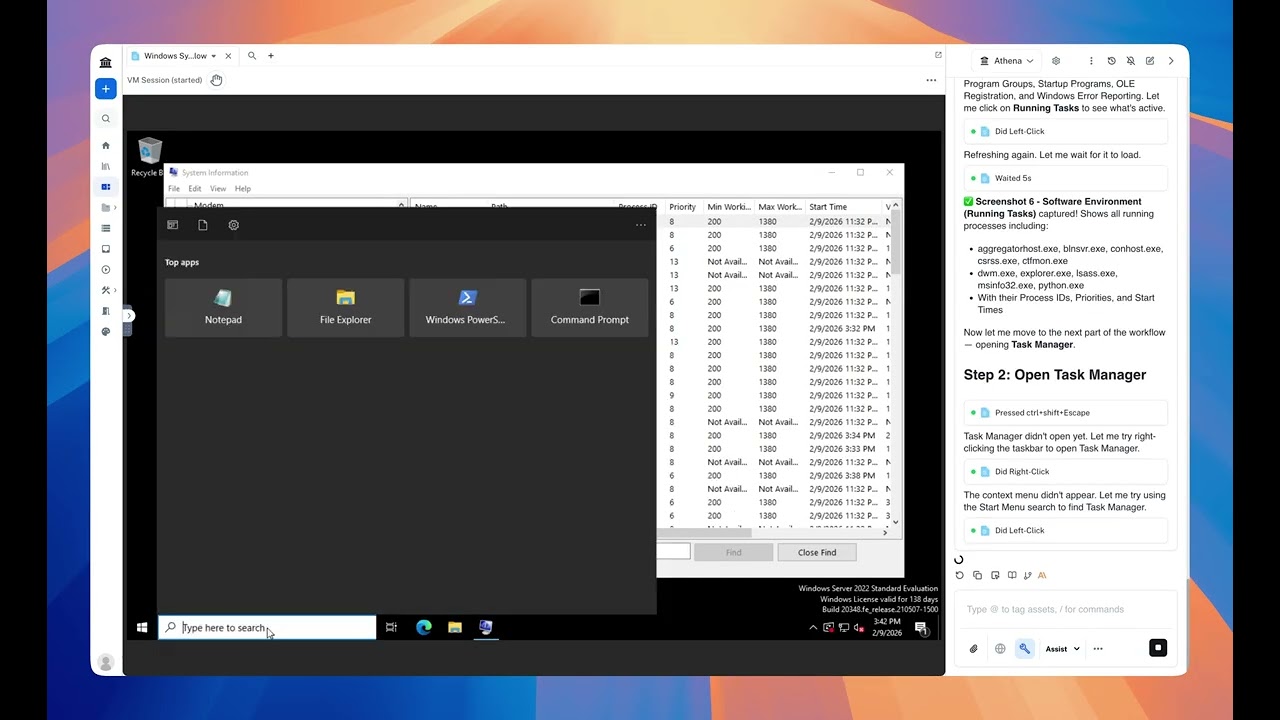Launch Command Prompt from Top apps
The image size is (1280, 720).
click(590, 307)
